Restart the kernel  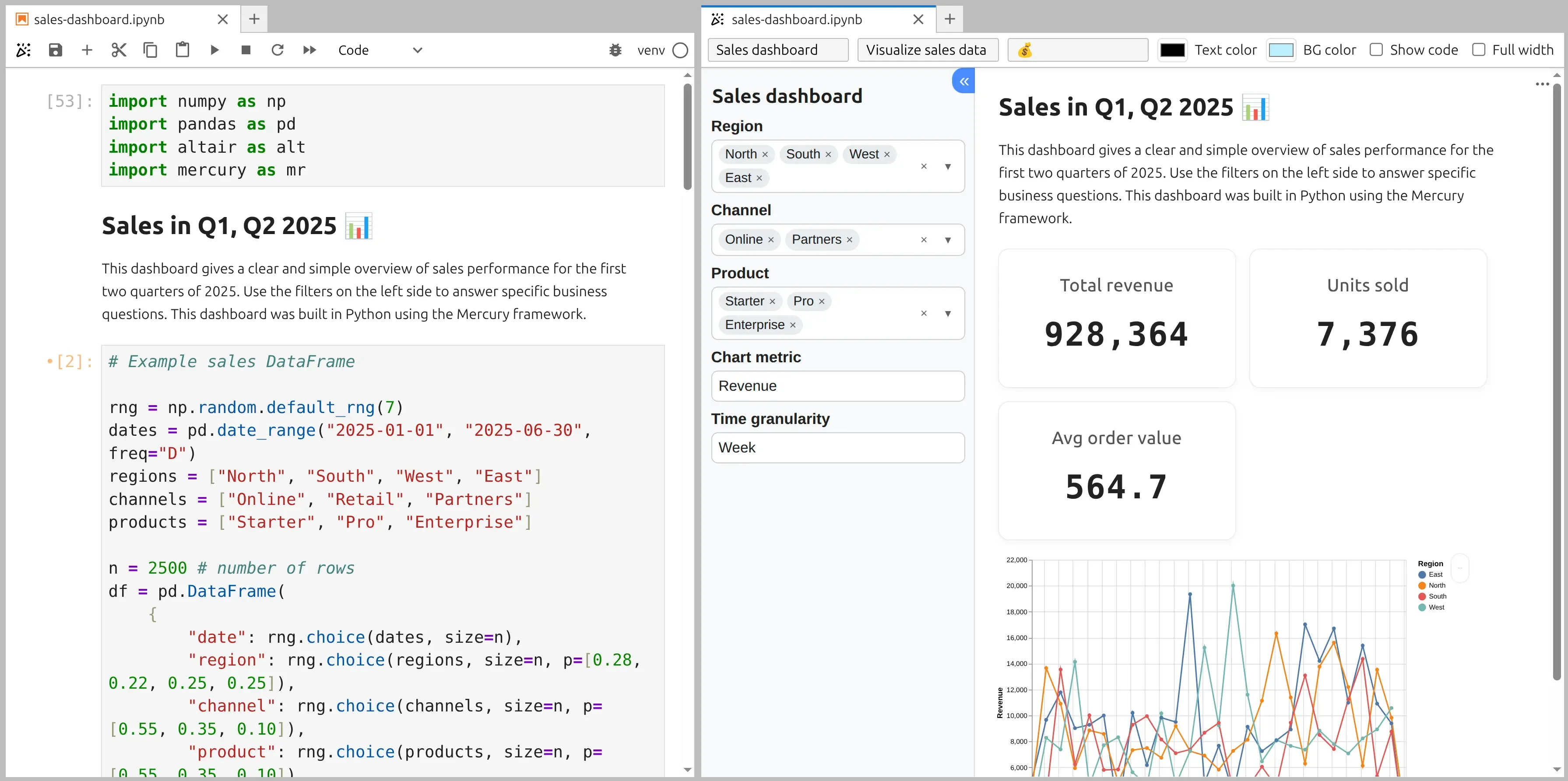click(x=278, y=50)
